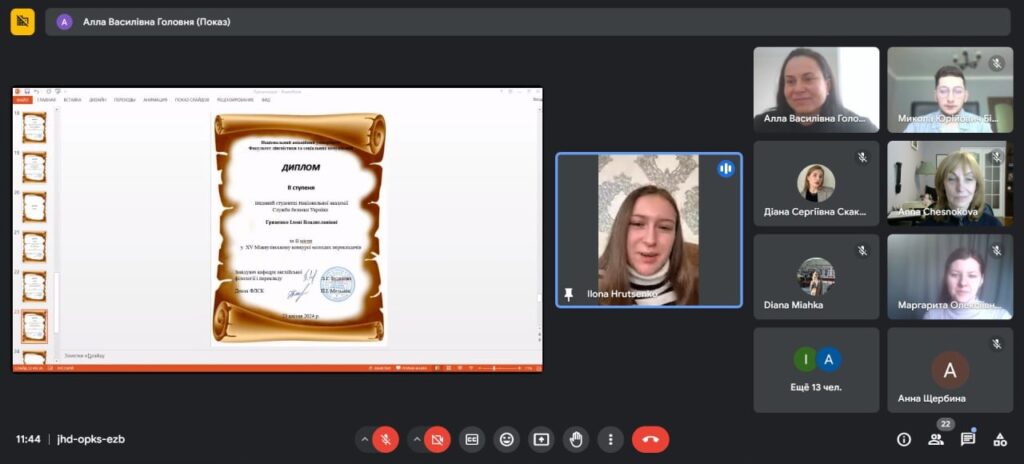Leave the call with the red hang-up button

(x=650, y=439)
